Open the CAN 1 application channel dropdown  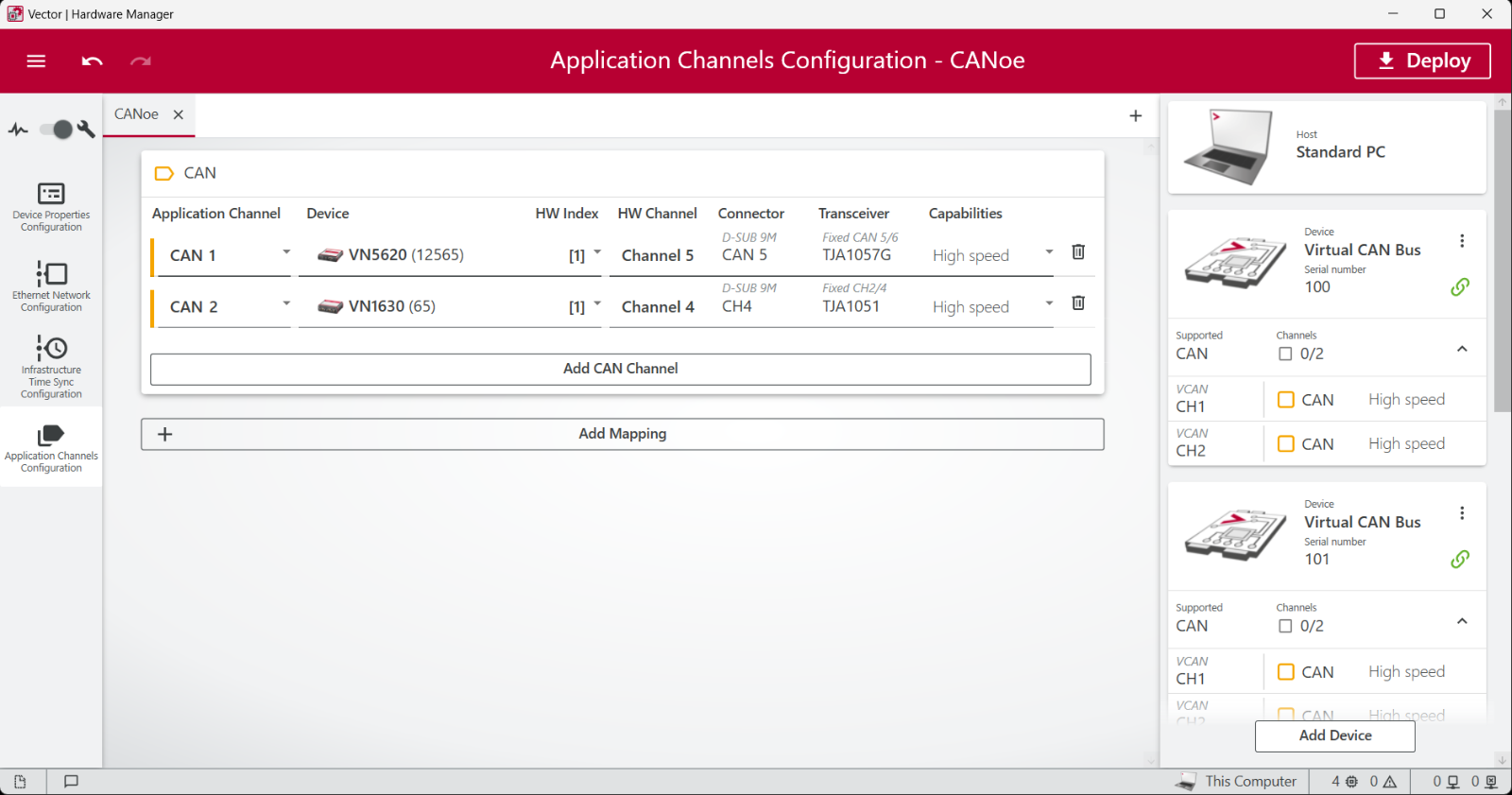pos(286,252)
